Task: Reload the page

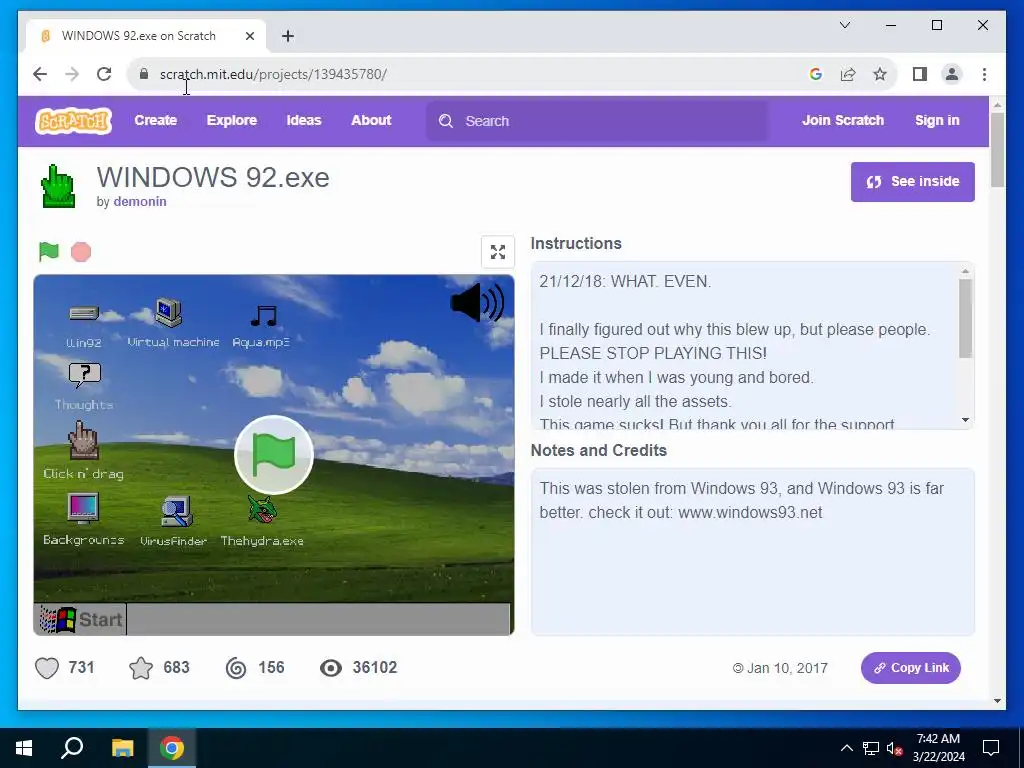Action: (x=104, y=74)
